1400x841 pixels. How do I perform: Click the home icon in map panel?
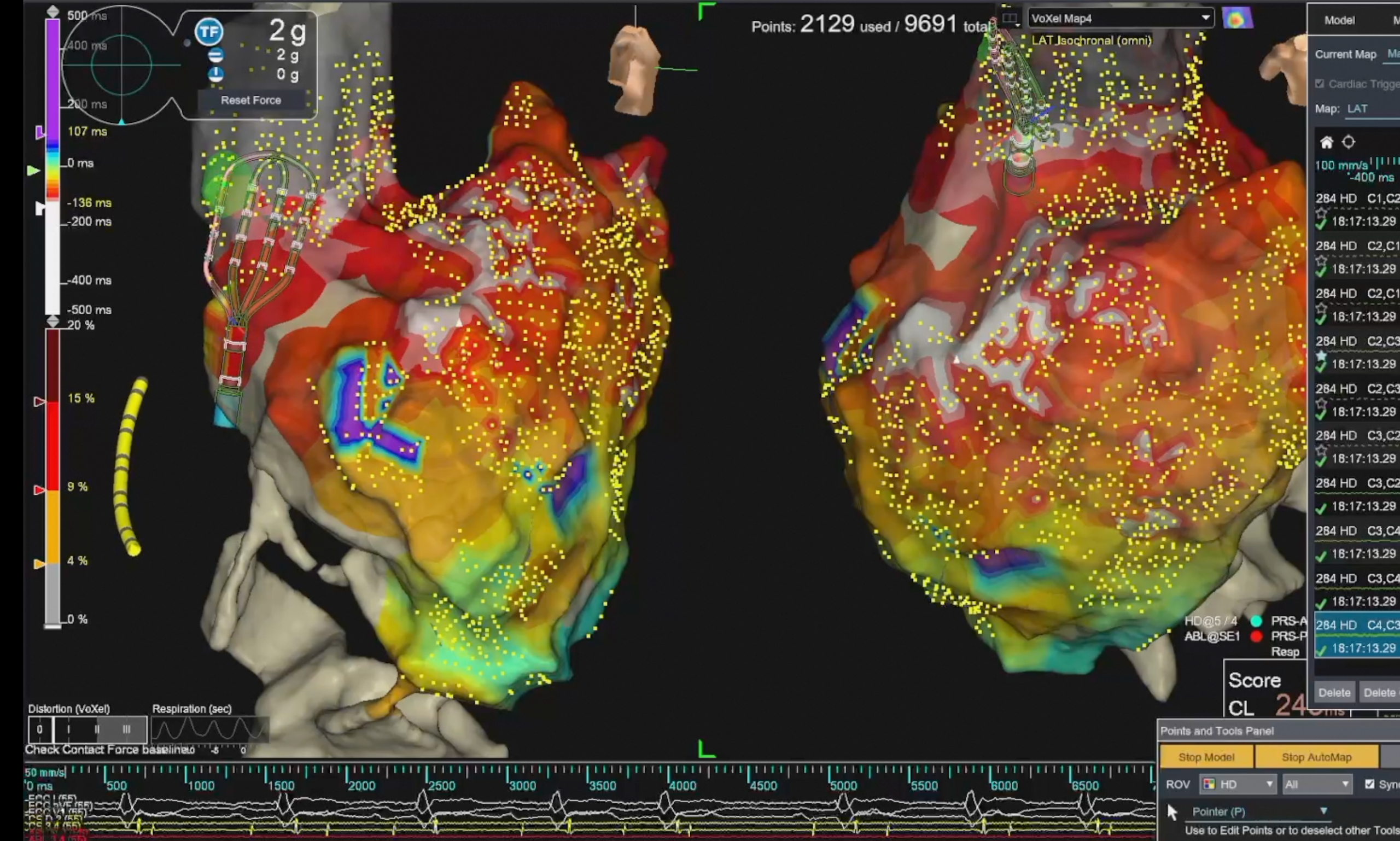pyautogui.click(x=1326, y=142)
